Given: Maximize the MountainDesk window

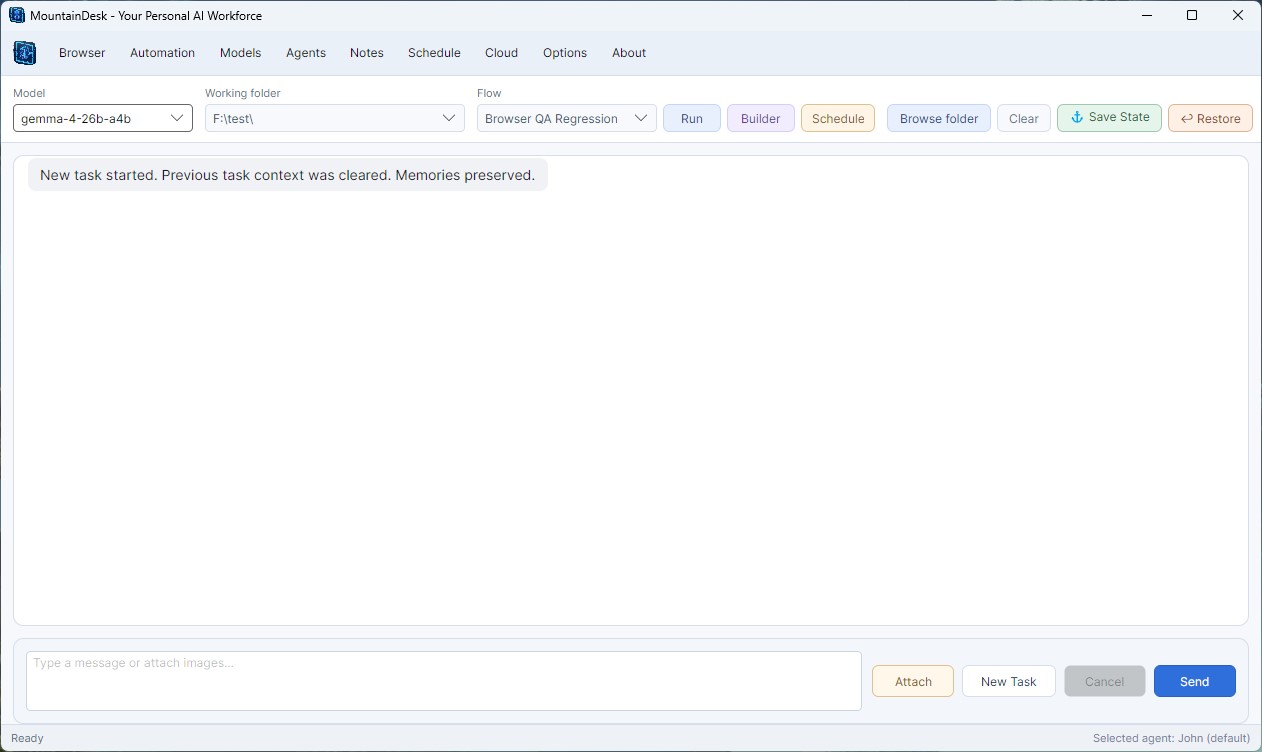Looking at the screenshot, I should 1192,15.
